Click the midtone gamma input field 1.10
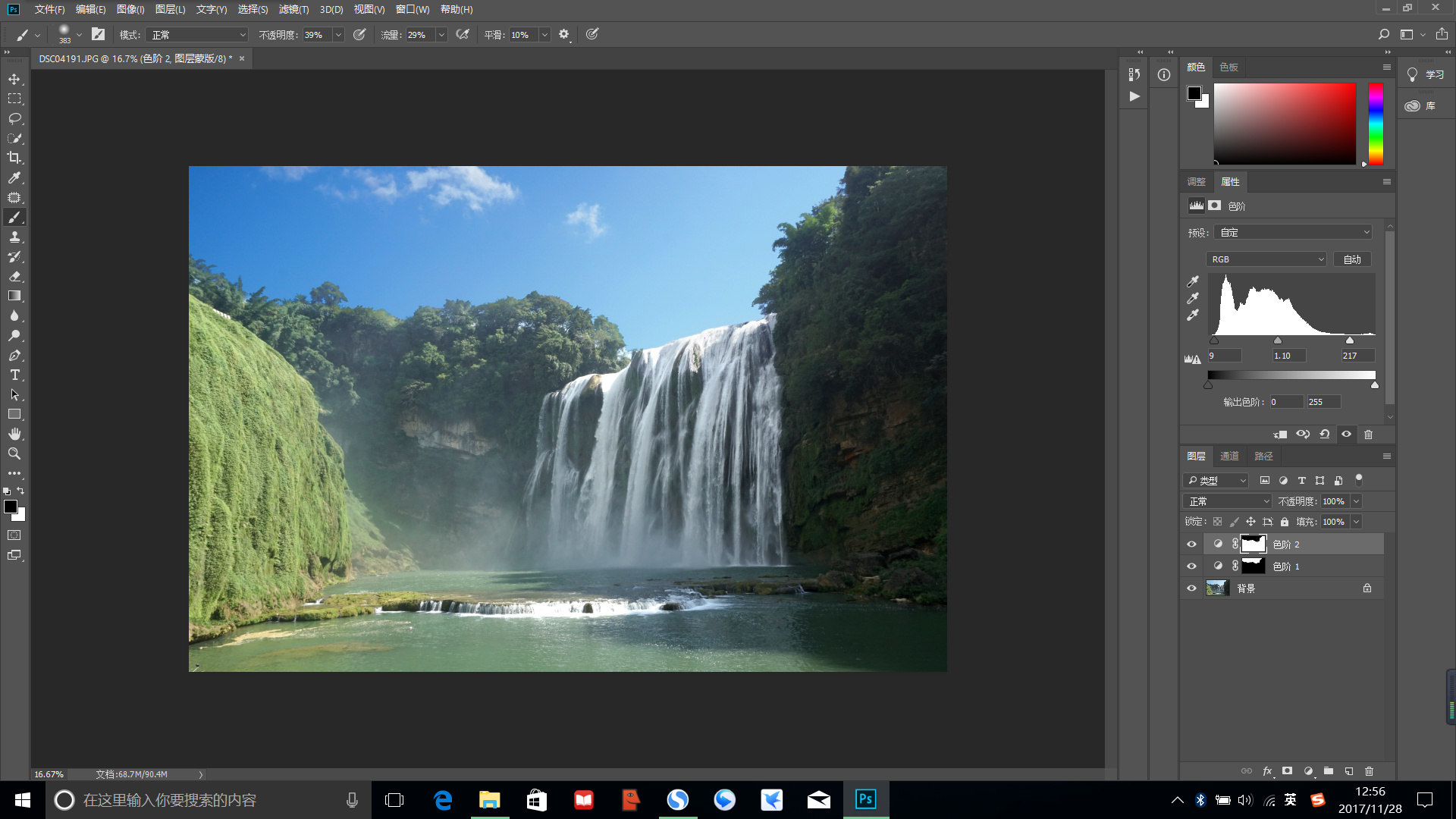Viewport: 1456px width, 819px height. point(1288,356)
